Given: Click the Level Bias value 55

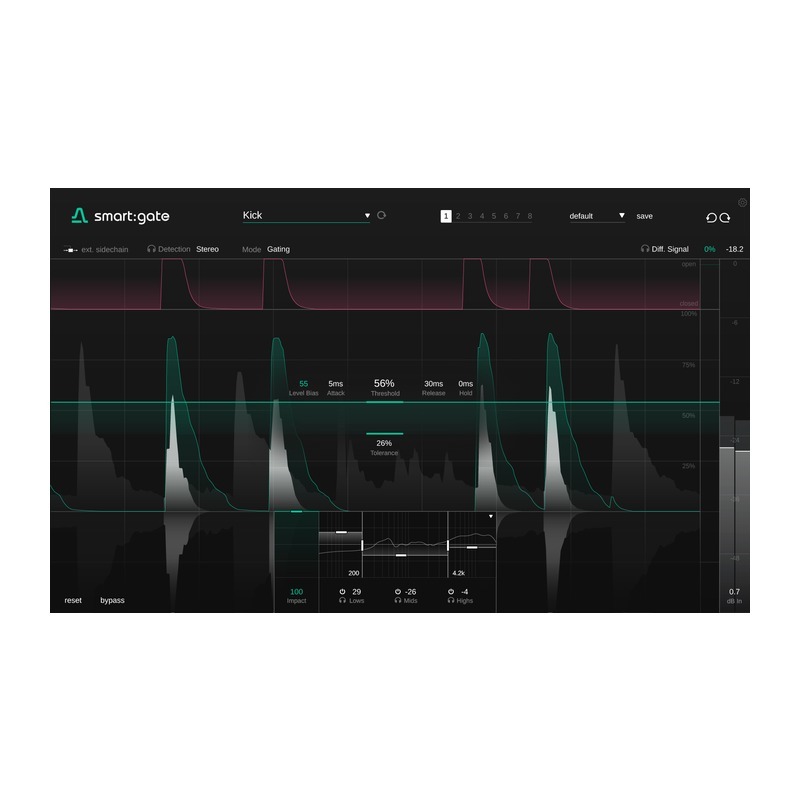Looking at the screenshot, I should click(304, 384).
